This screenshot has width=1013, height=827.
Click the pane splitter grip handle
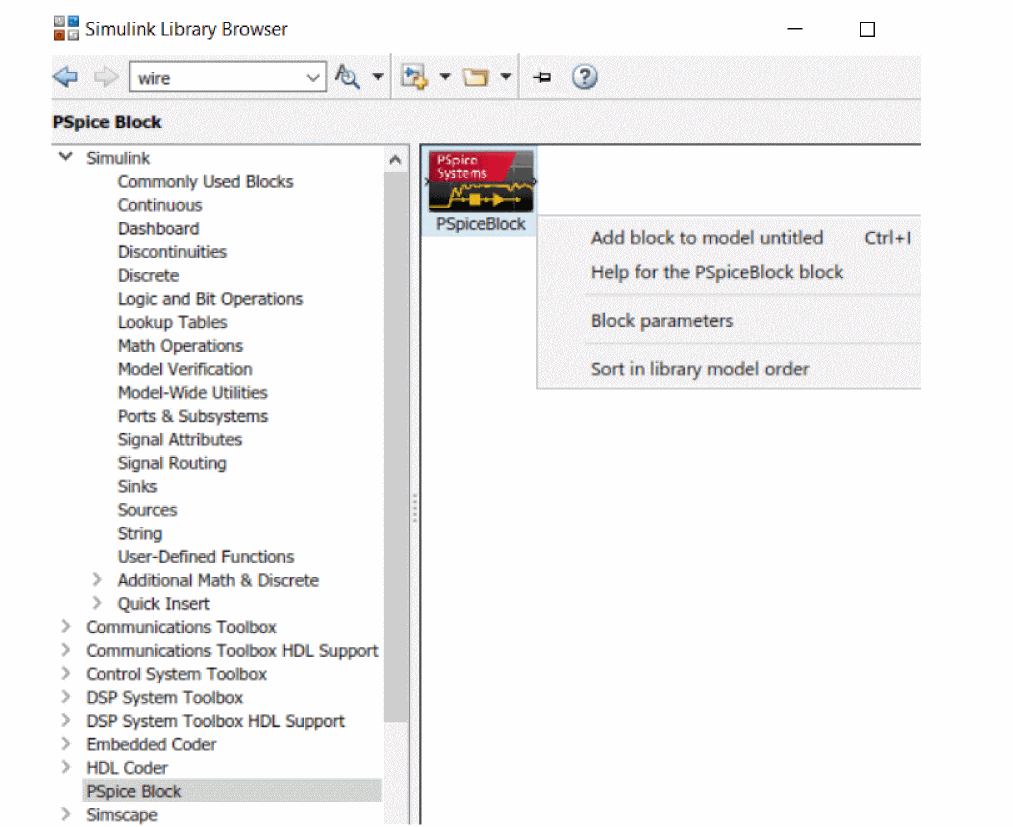point(414,508)
